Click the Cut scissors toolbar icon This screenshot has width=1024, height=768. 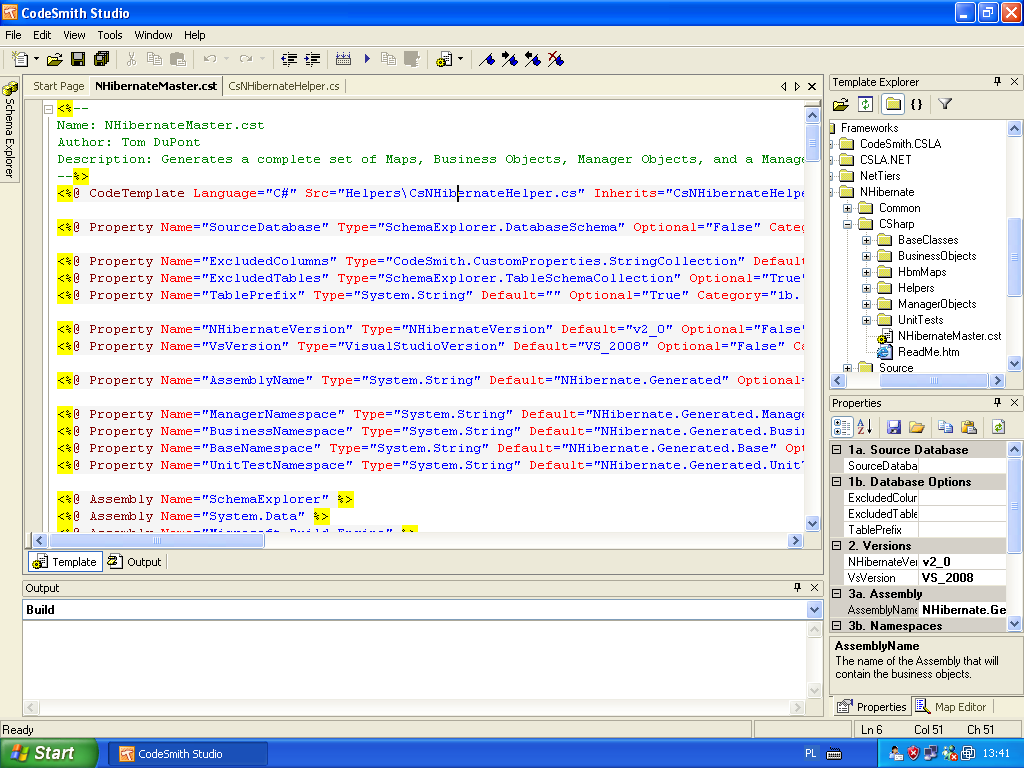coord(131,59)
